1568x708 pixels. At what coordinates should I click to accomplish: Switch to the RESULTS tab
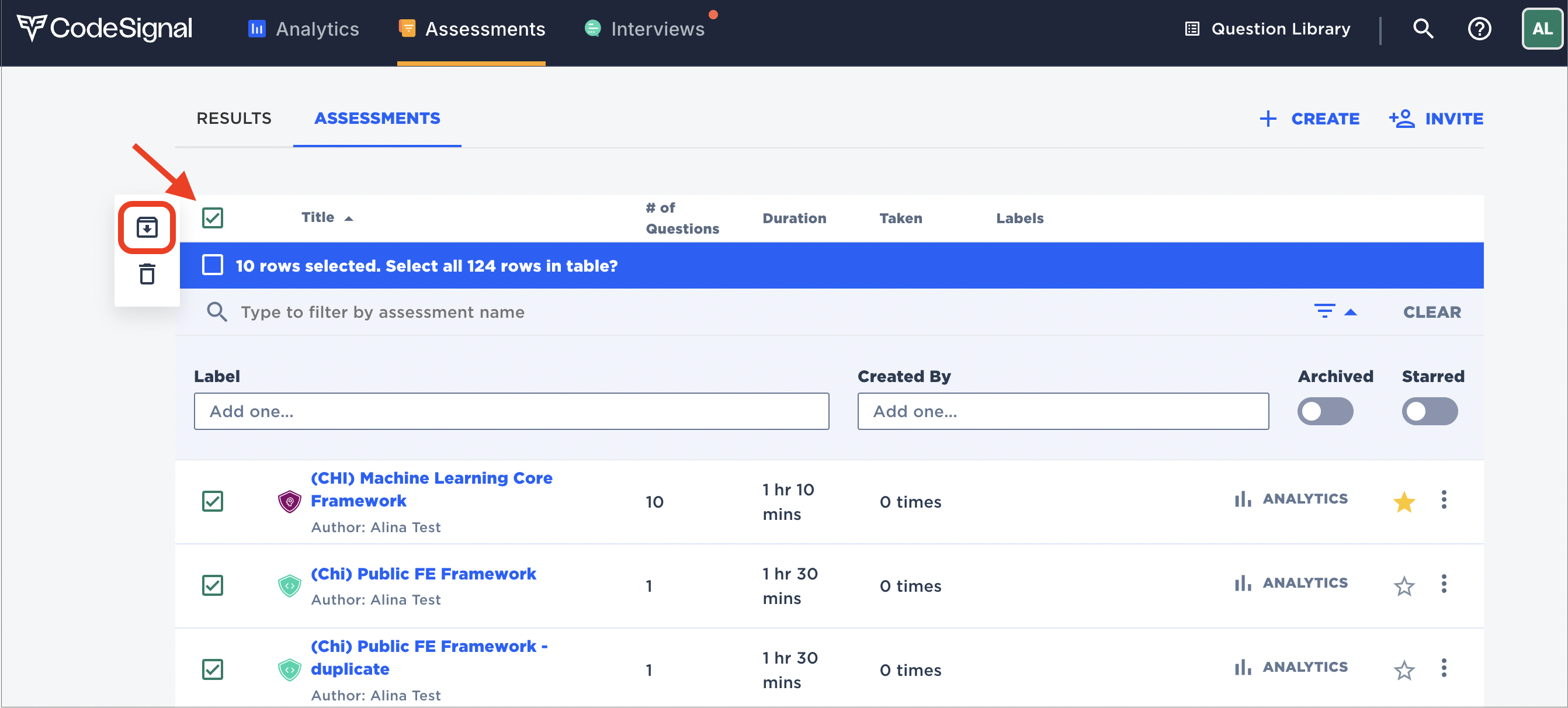click(x=234, y=118)
